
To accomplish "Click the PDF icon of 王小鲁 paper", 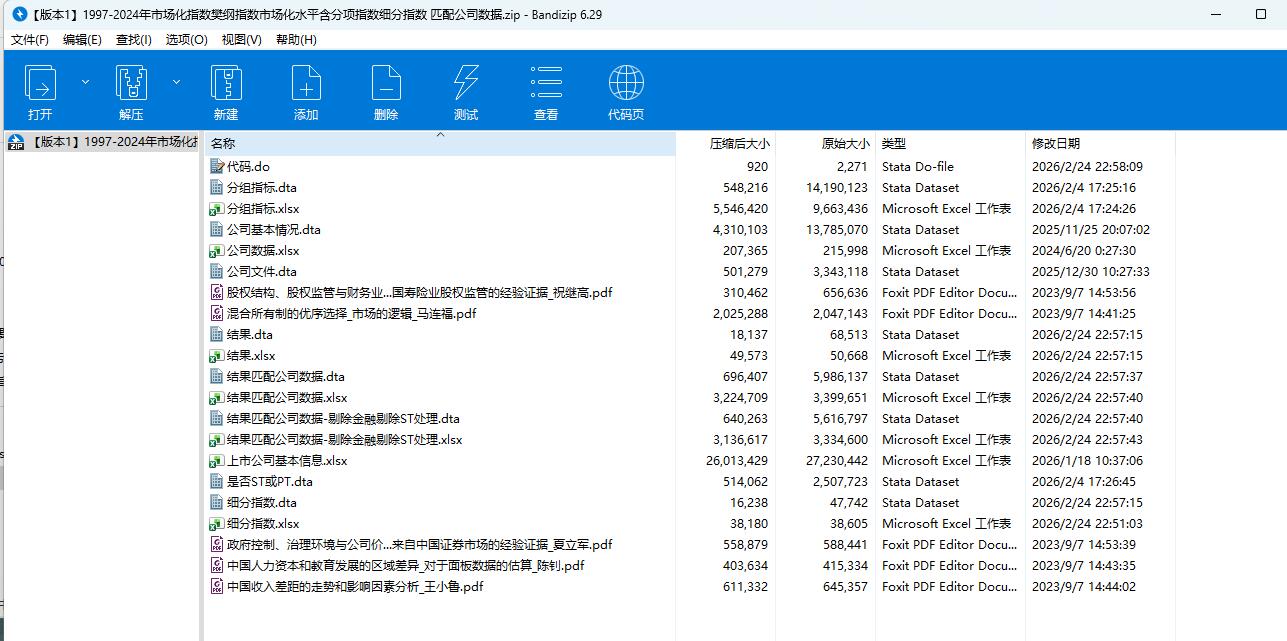I will tap(217, 587).
